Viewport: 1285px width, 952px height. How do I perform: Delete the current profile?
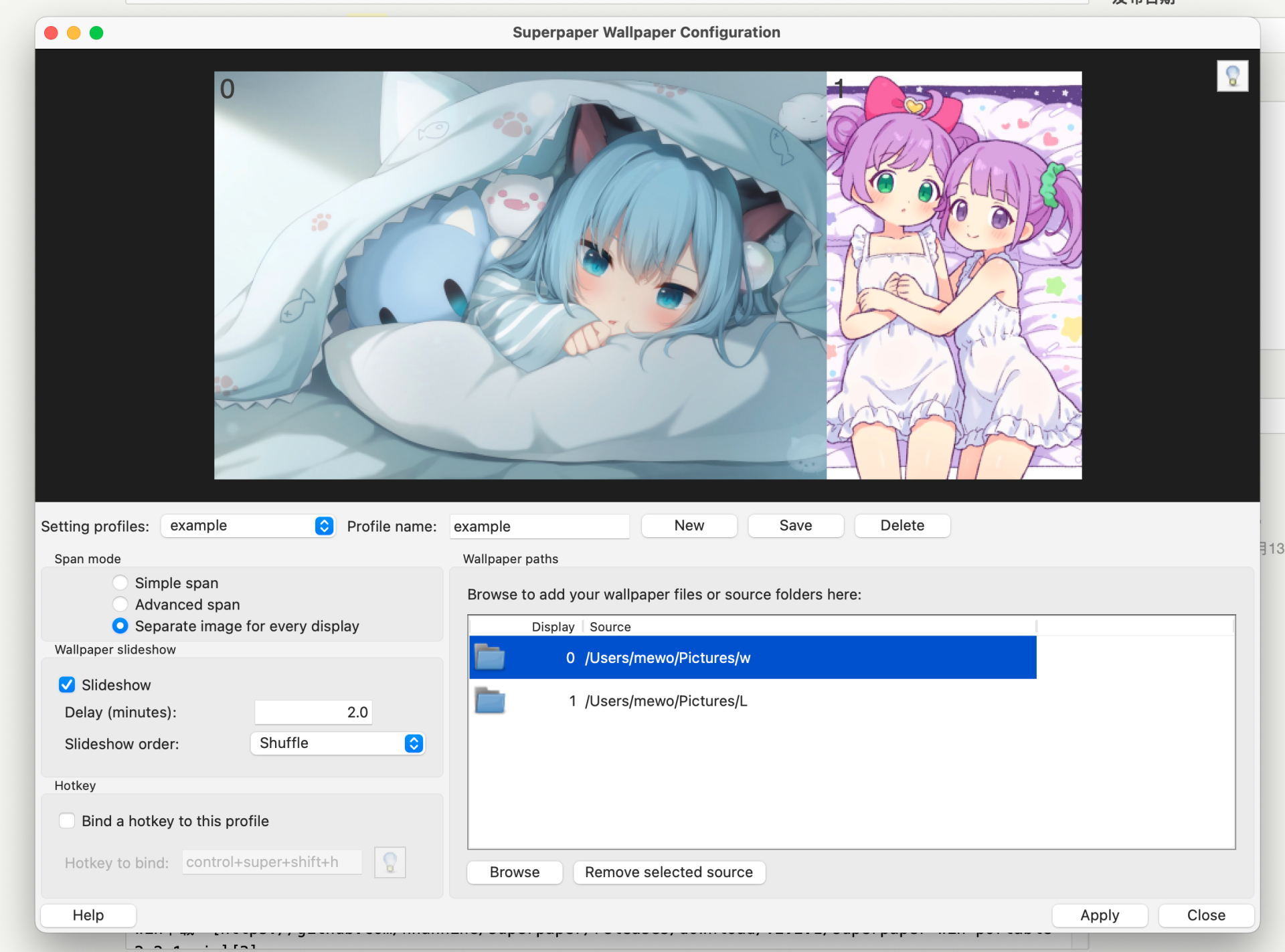pos(902,525)
